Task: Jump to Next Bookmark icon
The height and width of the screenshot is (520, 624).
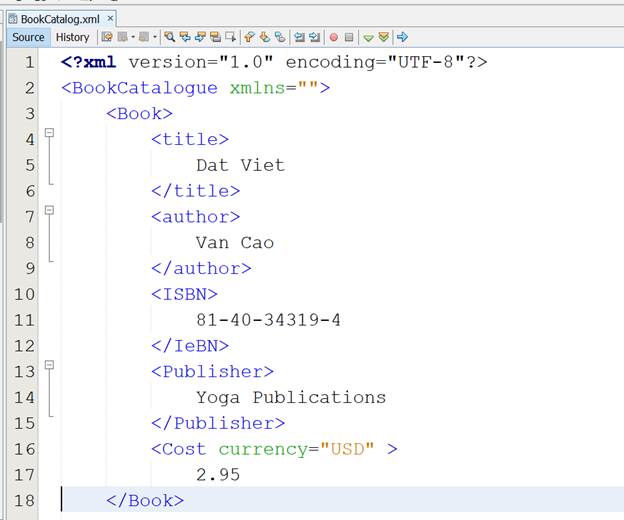Action: 265,37
